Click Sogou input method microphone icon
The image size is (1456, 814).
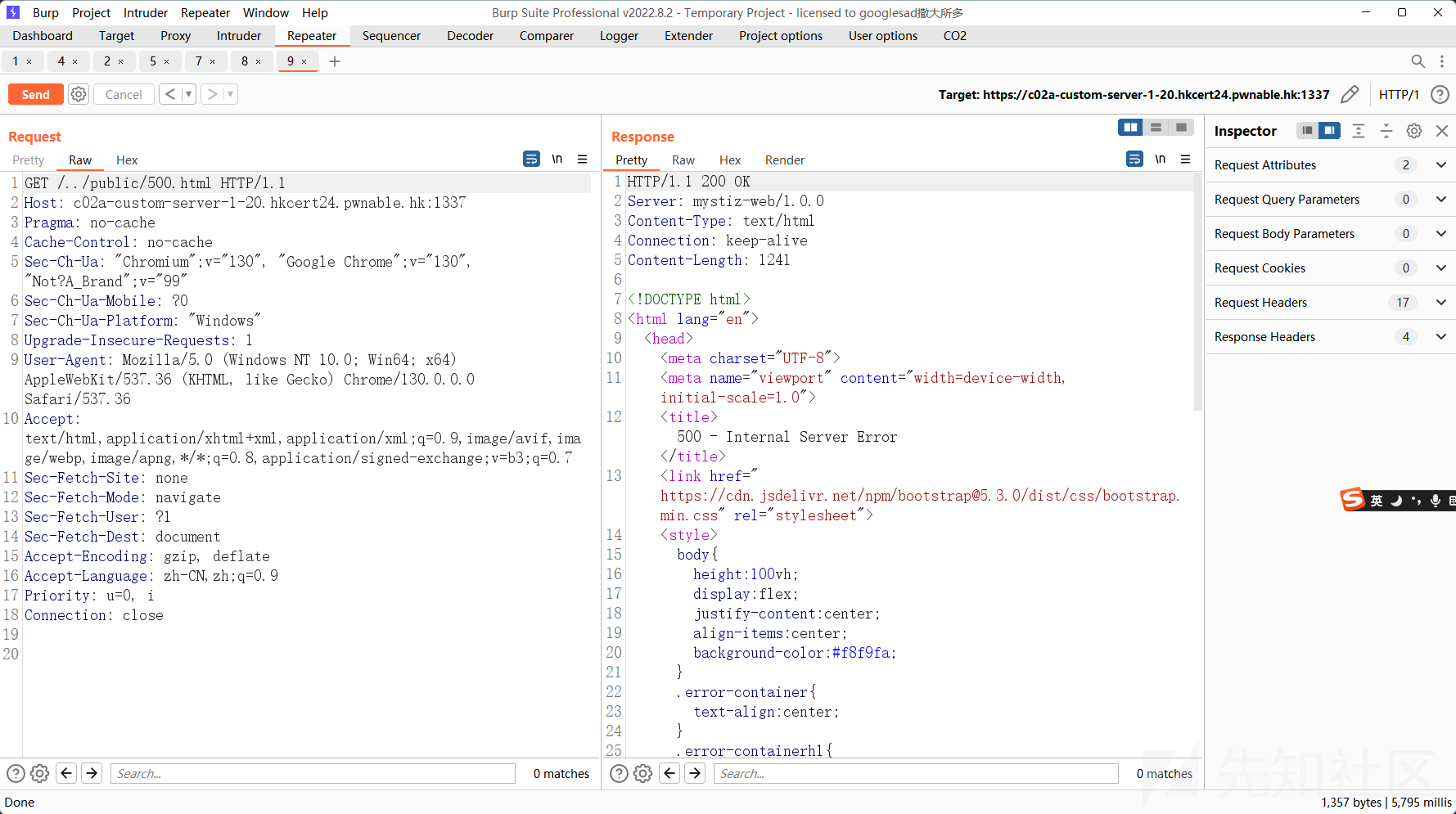(x=1435, y=500)
